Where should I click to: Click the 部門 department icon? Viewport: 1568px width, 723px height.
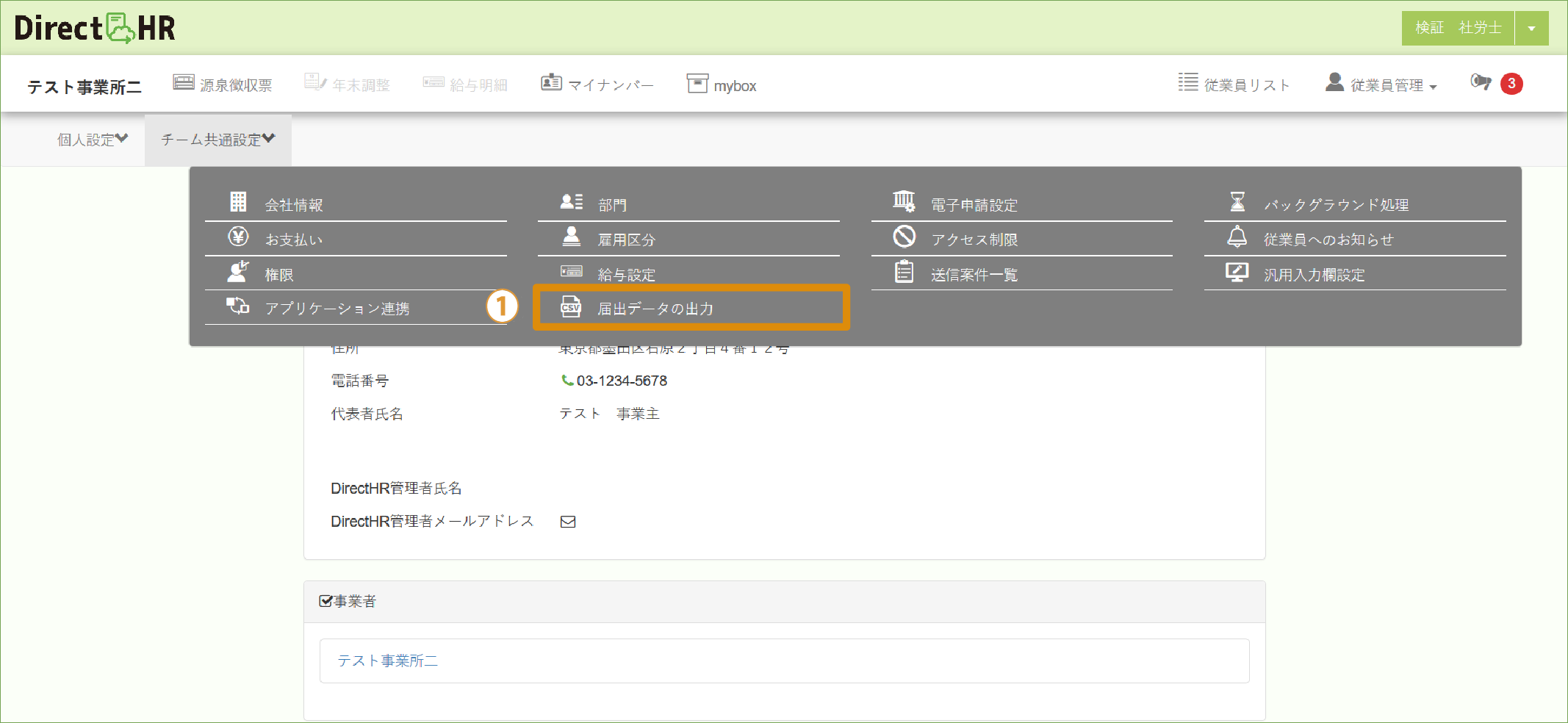(x=572, y=201)
